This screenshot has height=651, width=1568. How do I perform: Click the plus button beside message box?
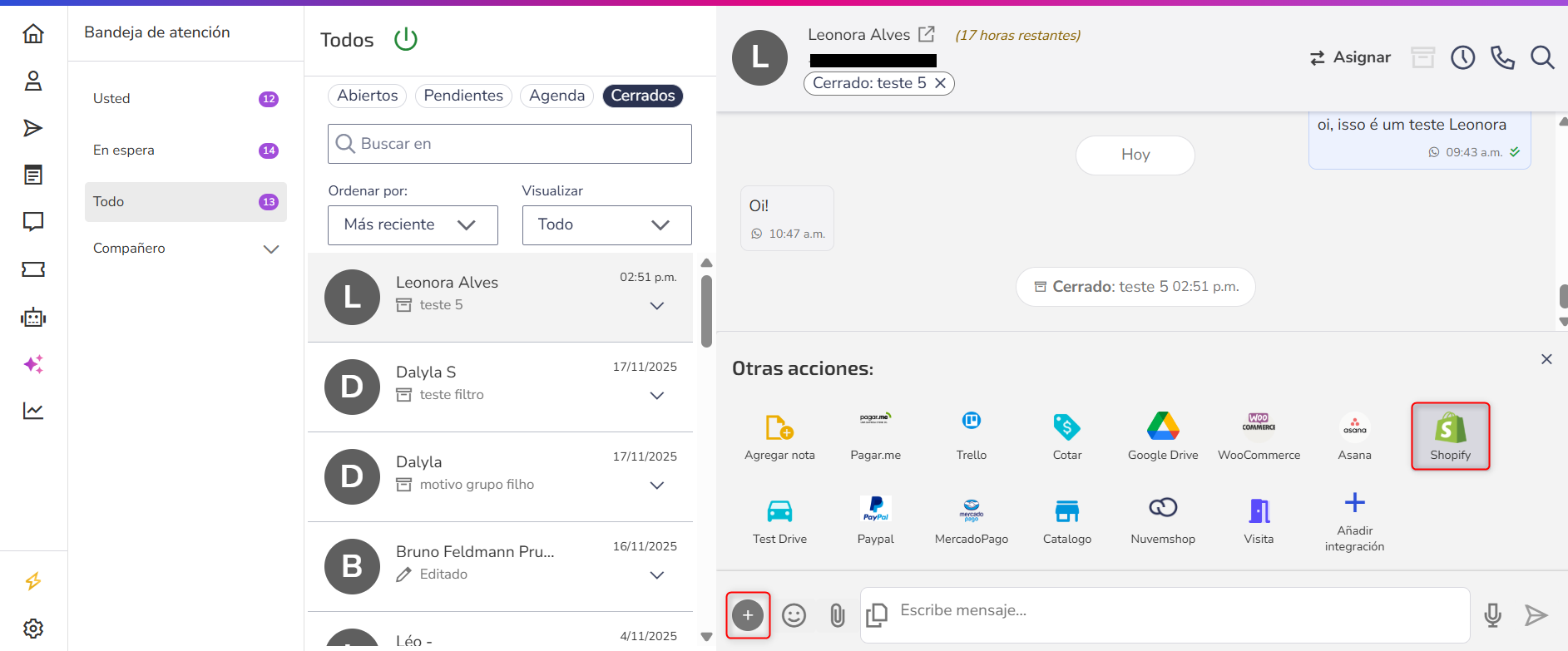(748, 615)
